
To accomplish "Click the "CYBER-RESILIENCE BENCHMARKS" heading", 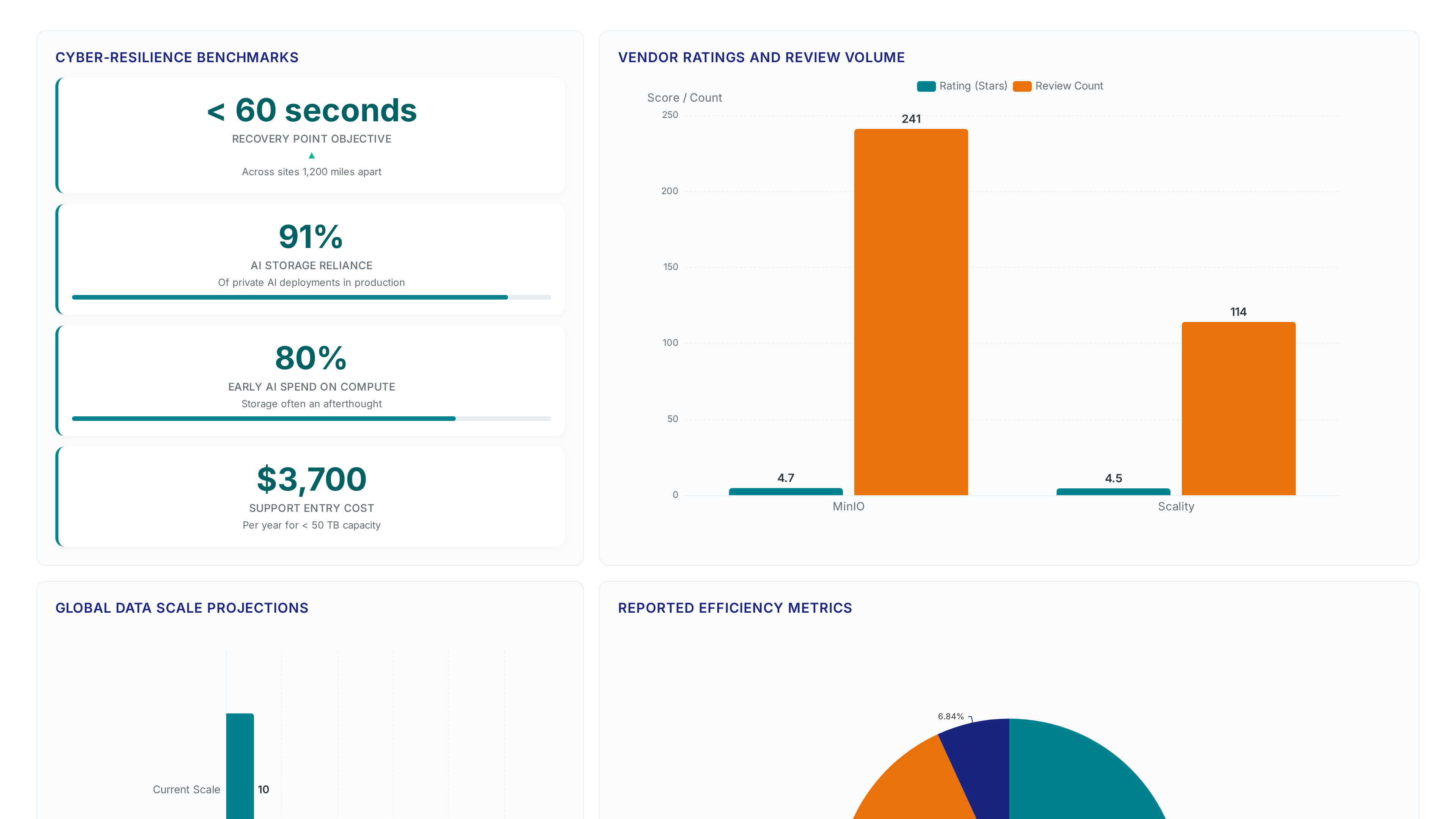I will pos(177,58).
